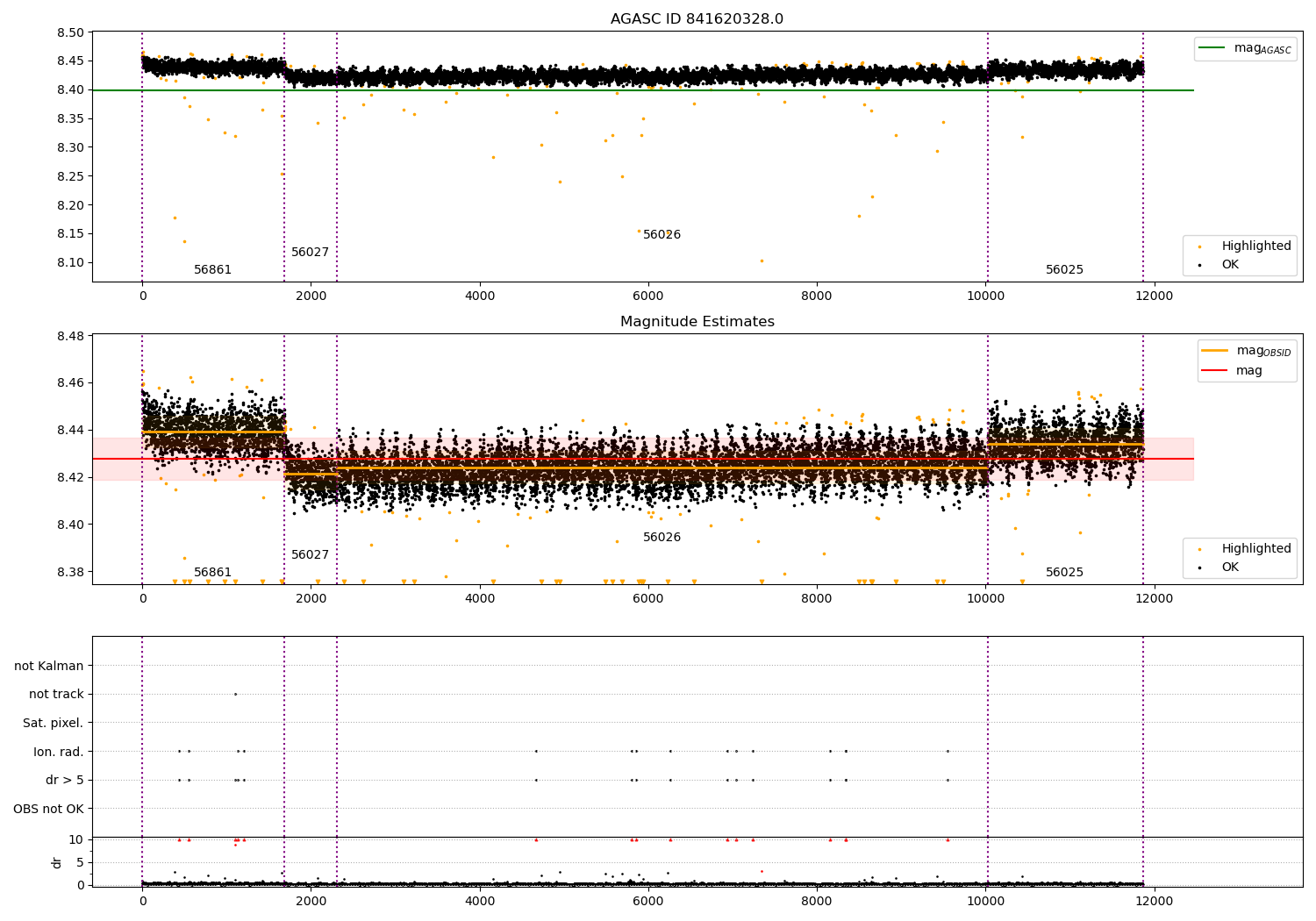1316x921 pixels.
Task: Click the 8.25 y-axis tick label
Action: coord(70,177)
